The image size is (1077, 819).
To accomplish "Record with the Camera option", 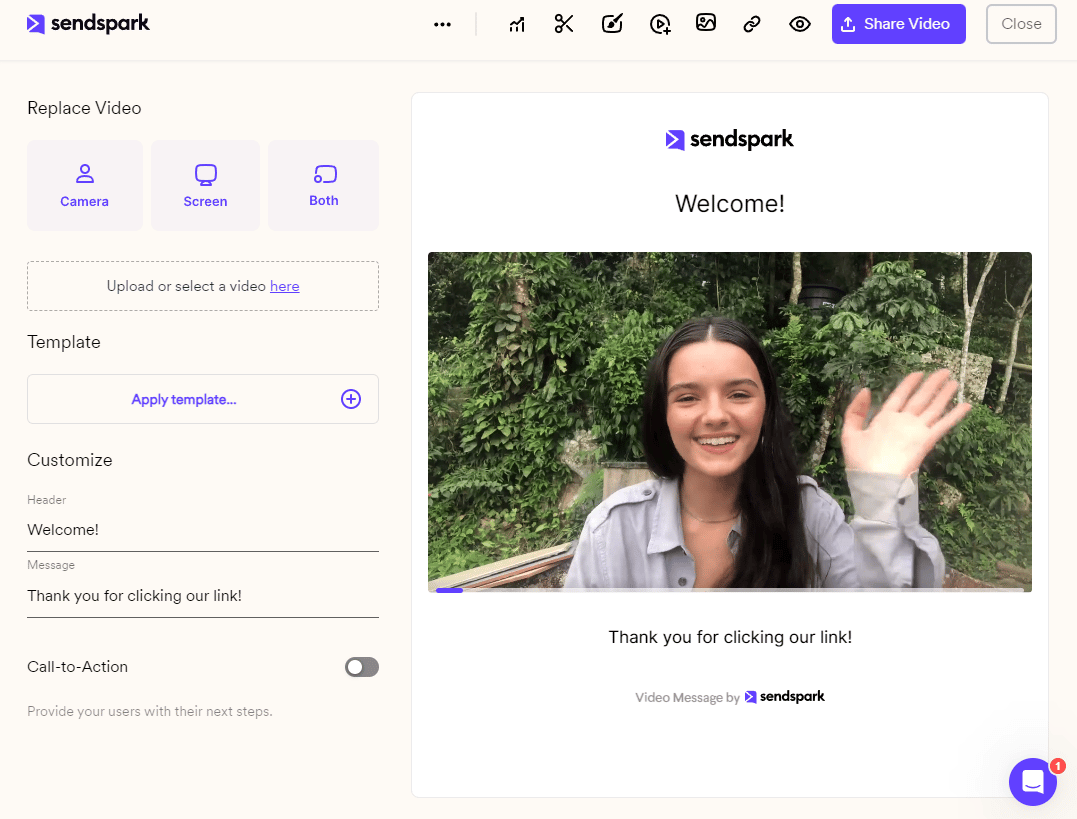I will (84, 186).
